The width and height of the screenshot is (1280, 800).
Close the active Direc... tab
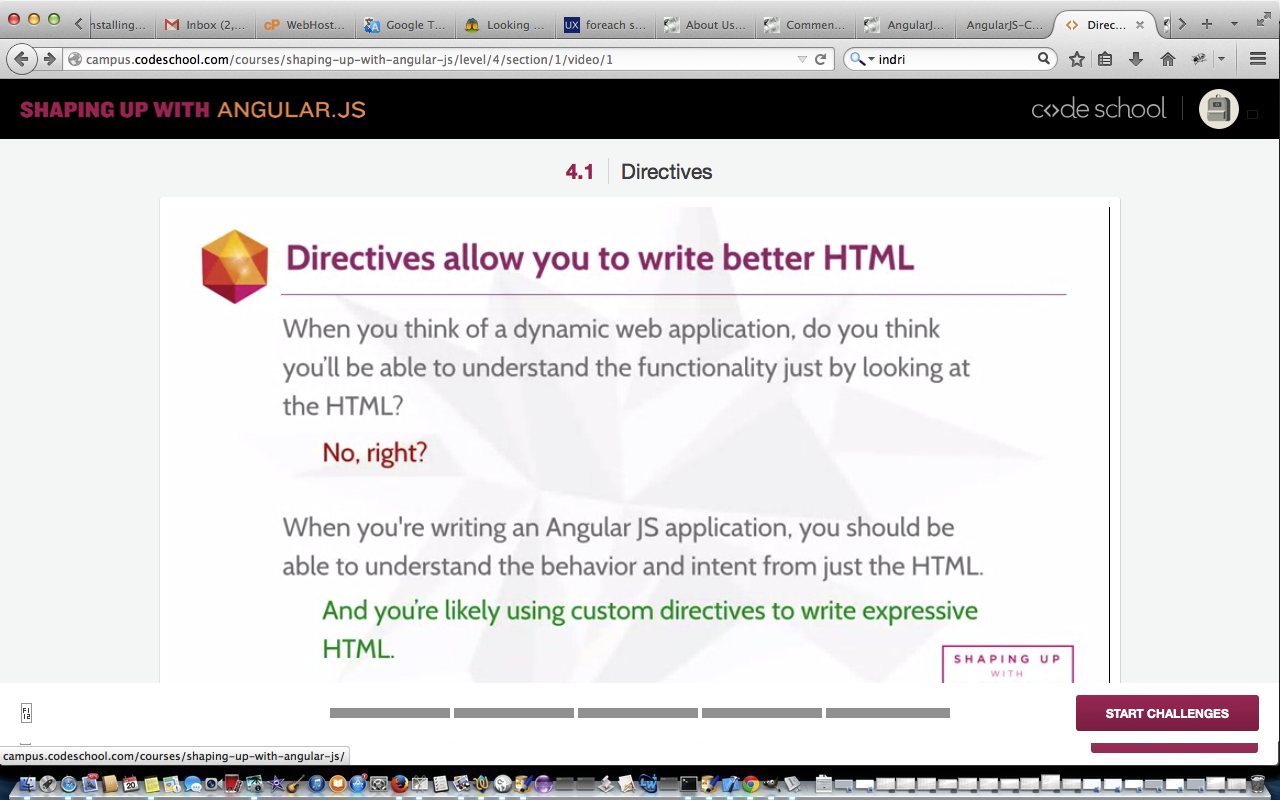1139,25
